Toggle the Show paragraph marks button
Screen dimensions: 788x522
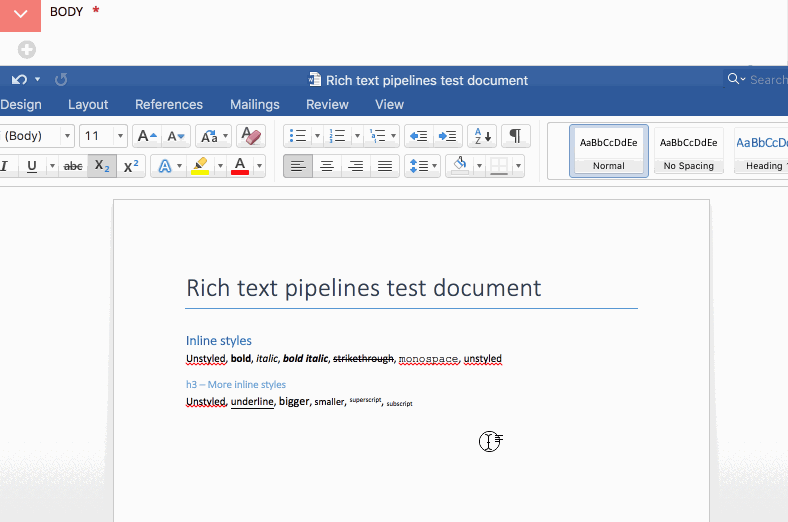point(515,136)
